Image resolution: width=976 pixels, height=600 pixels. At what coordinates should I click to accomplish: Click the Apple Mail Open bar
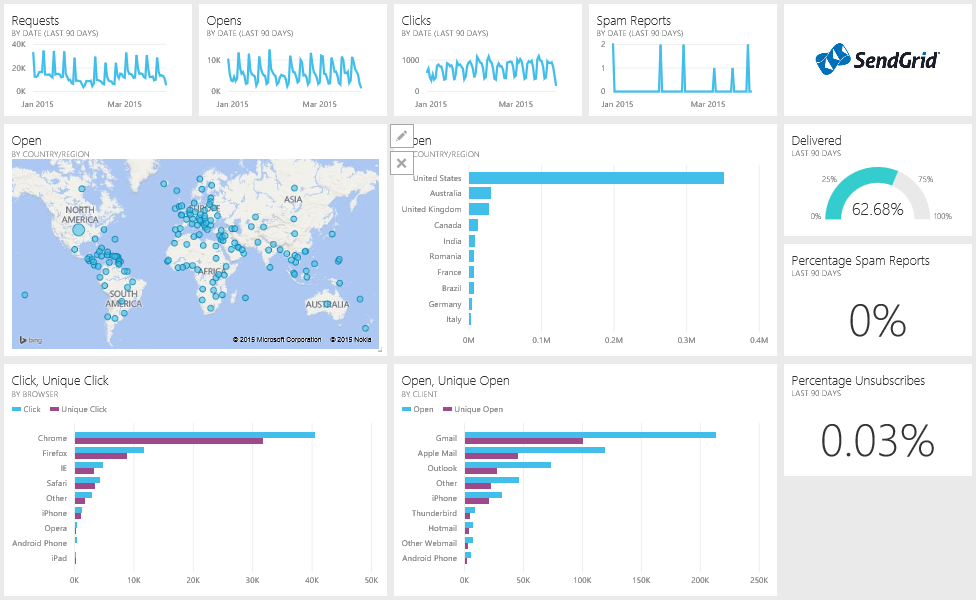(x=534, y=450)
